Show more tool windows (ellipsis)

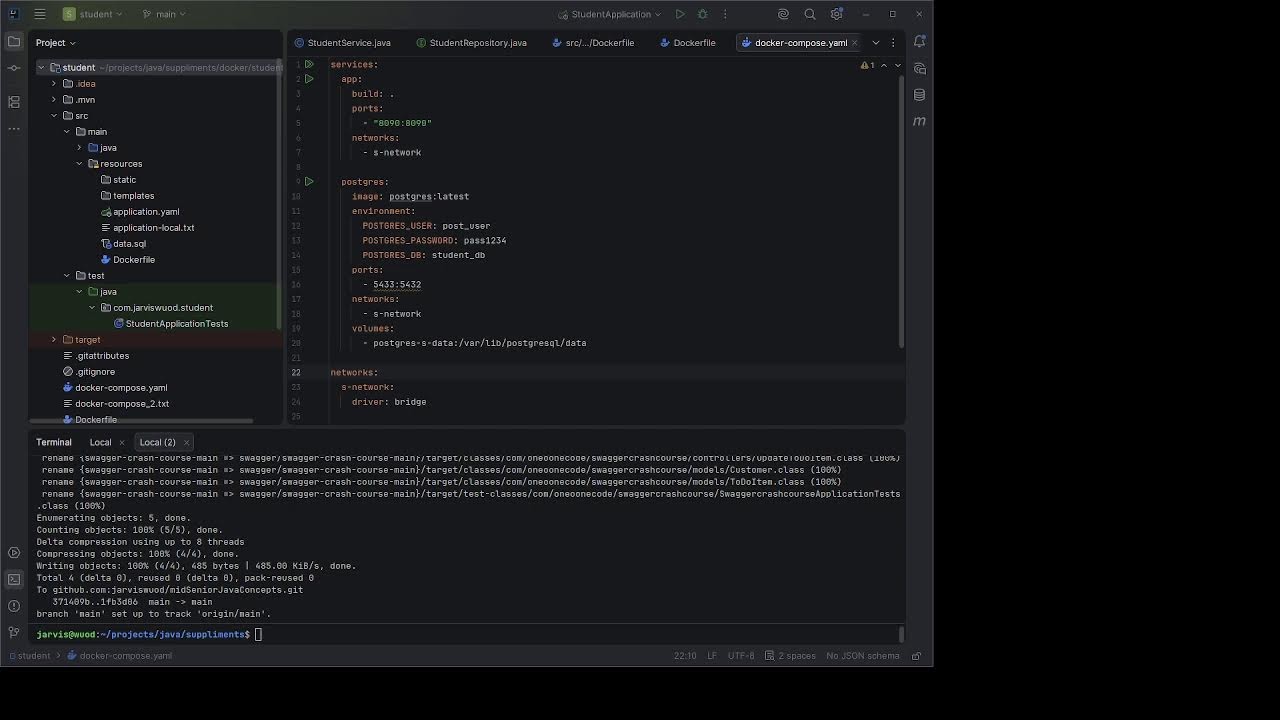tap(14, 128)
